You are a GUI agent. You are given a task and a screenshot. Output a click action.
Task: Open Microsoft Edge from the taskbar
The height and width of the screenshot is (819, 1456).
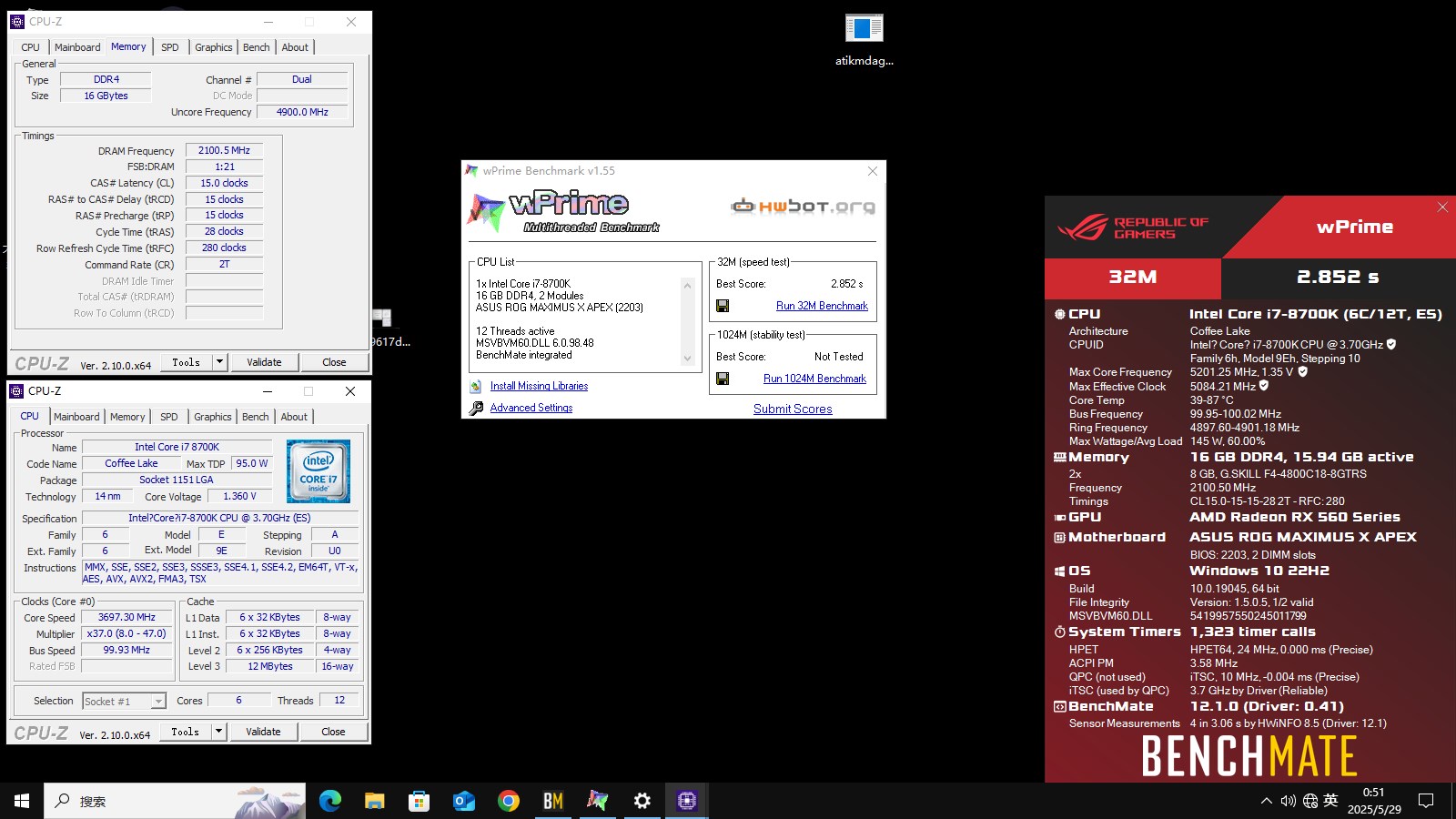[330, 801]
